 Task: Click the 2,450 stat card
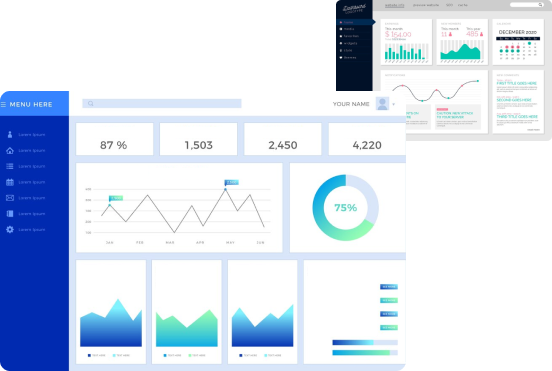pos(283,139)
